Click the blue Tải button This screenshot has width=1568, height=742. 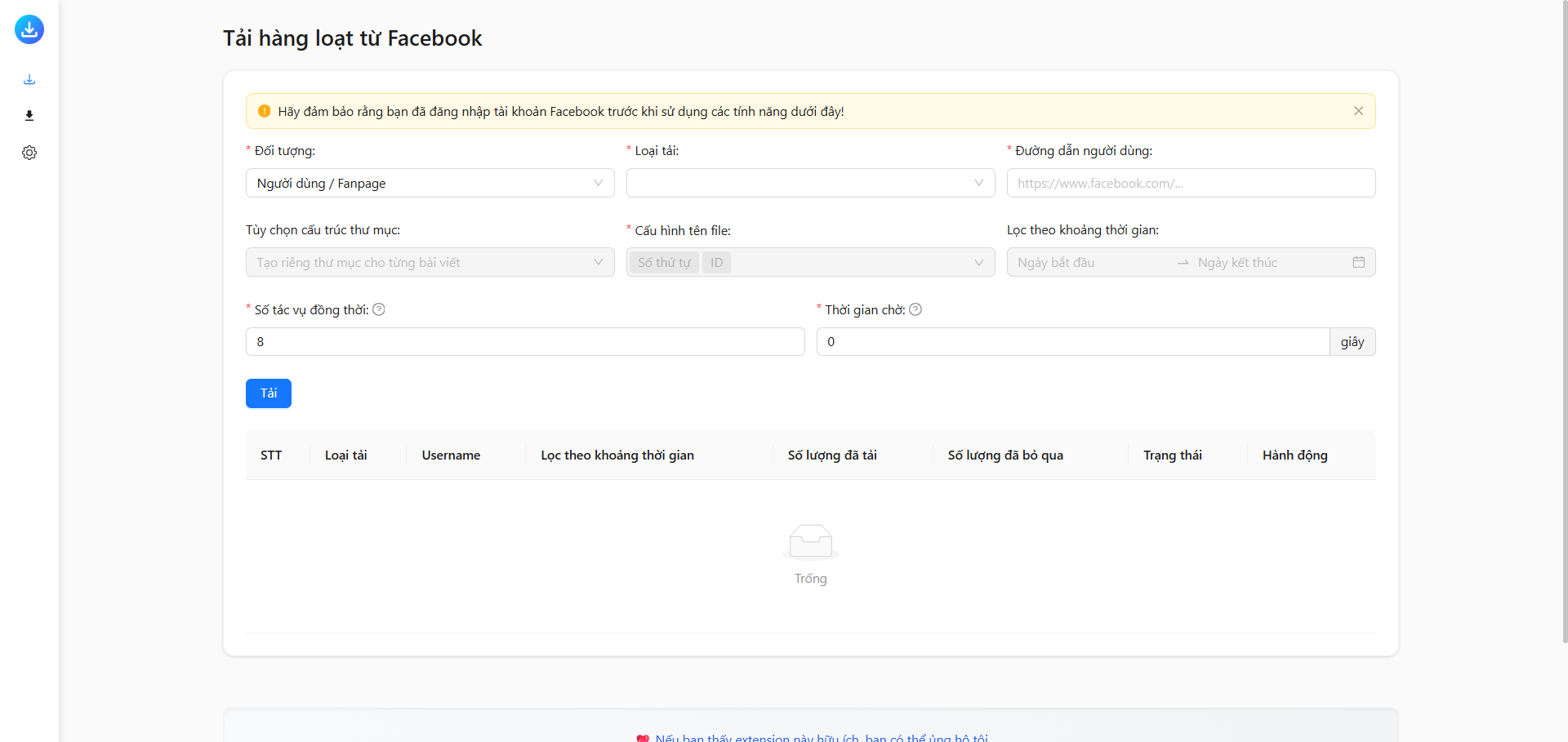[269, 393]
